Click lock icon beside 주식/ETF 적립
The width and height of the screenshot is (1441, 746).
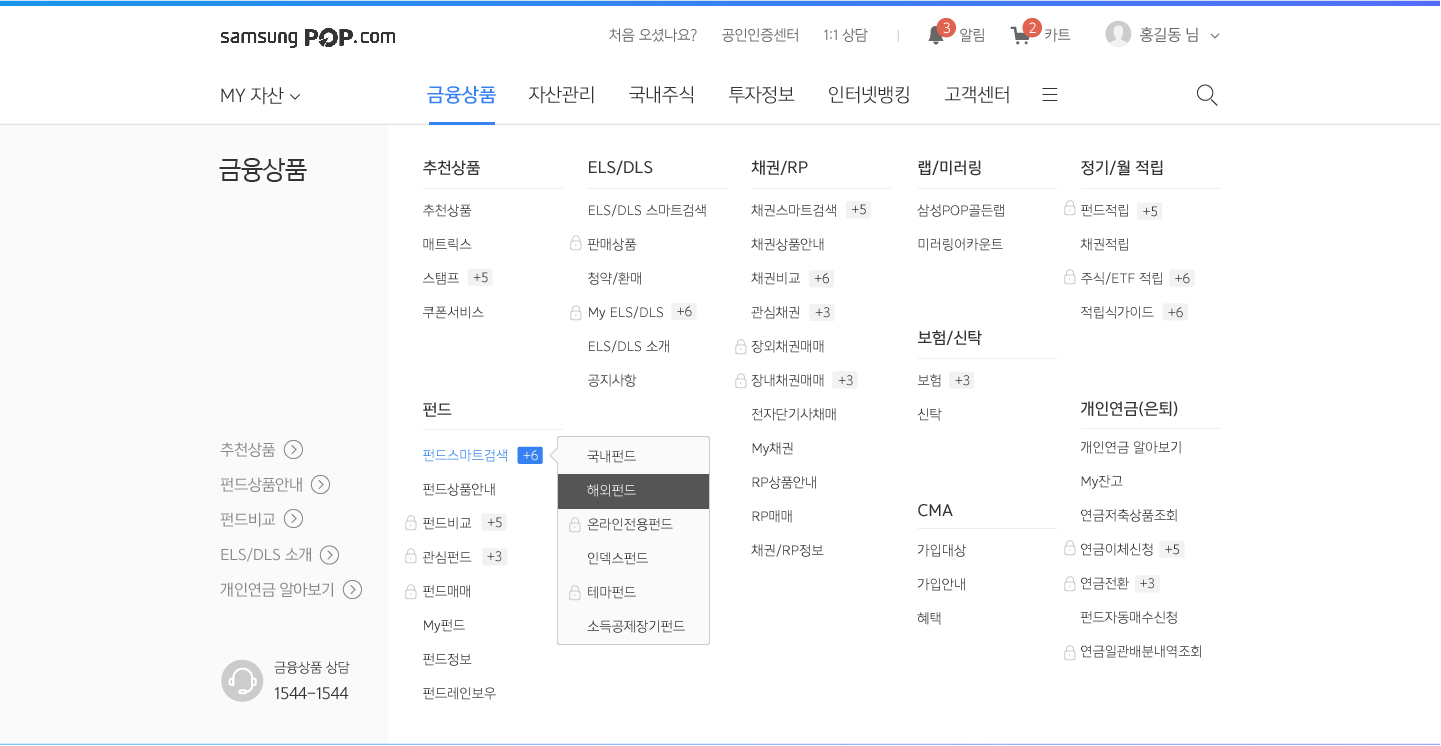(1070, 277)
